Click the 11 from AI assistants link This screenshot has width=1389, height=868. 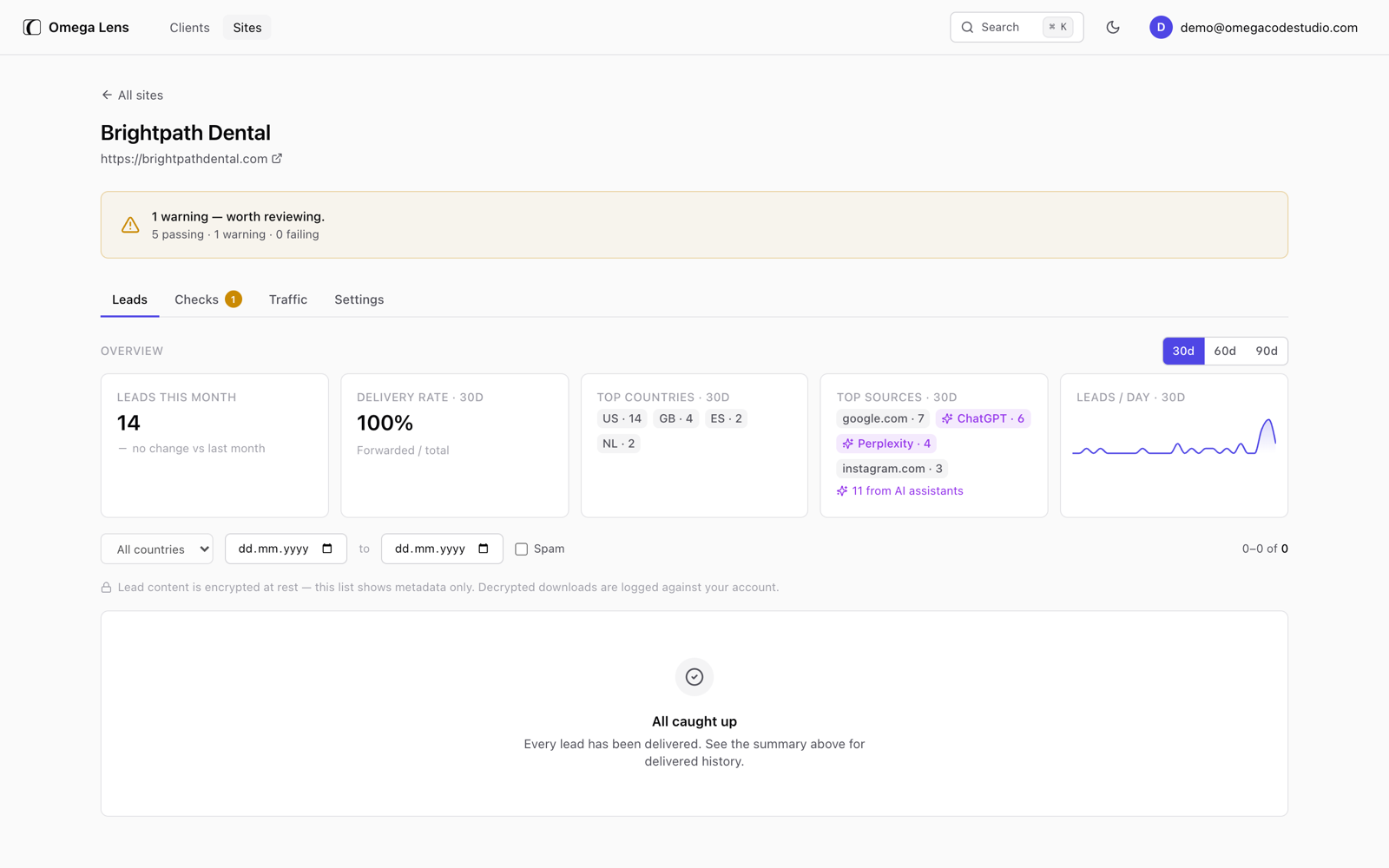[900, 491]
